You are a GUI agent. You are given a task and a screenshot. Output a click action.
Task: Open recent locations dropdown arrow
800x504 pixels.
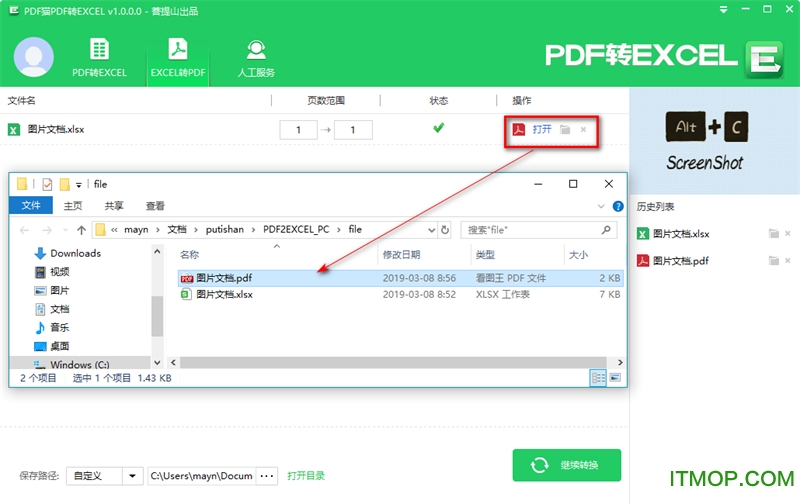[x=65, y=231]
